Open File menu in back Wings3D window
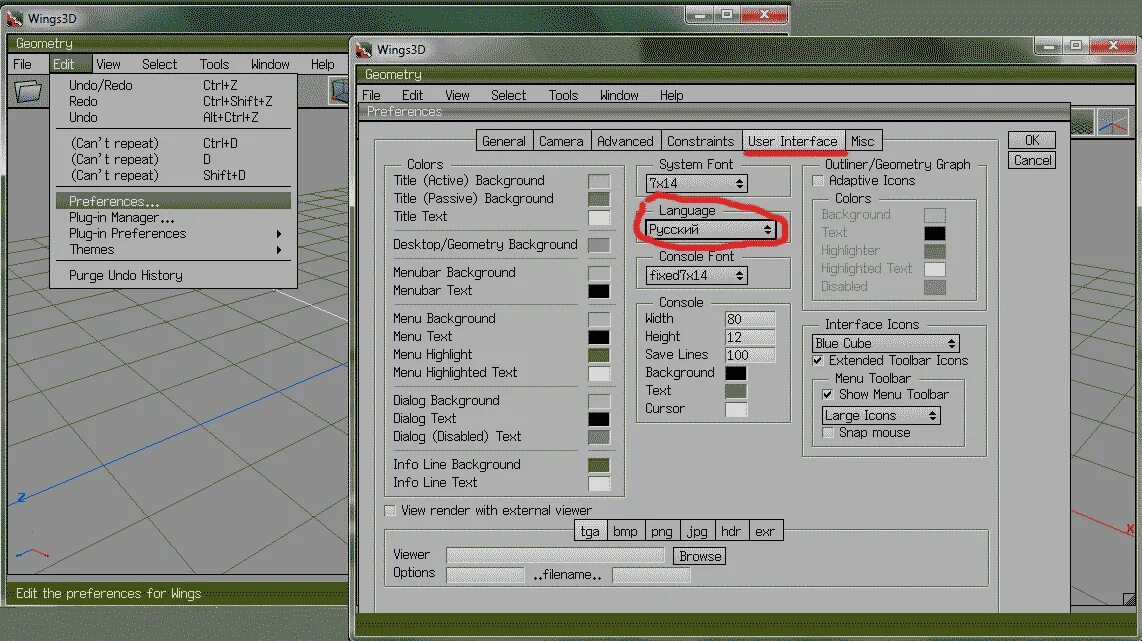Screen dimensions: 1142x641 coord(23,64)
